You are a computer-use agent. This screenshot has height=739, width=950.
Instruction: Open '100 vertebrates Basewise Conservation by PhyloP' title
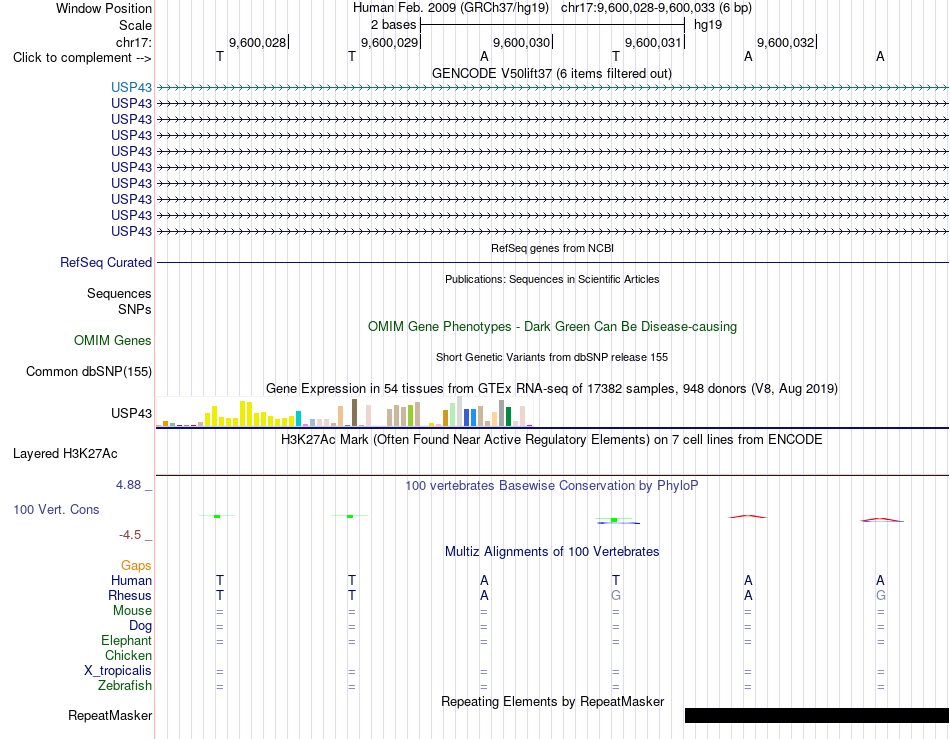coord(551,485)
